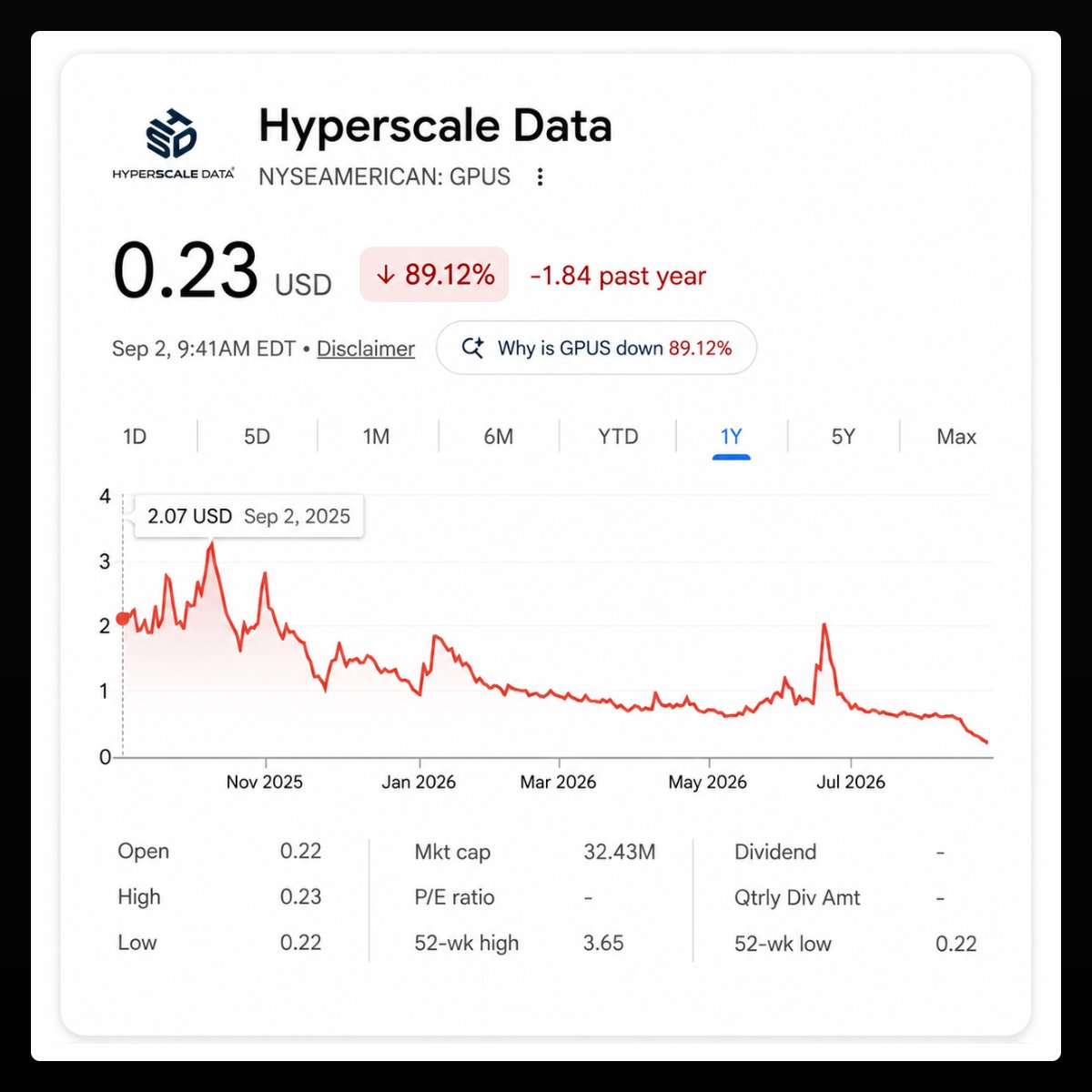
Task: Click the Open label
Action: pyautogui.click(x=144, y=852)
